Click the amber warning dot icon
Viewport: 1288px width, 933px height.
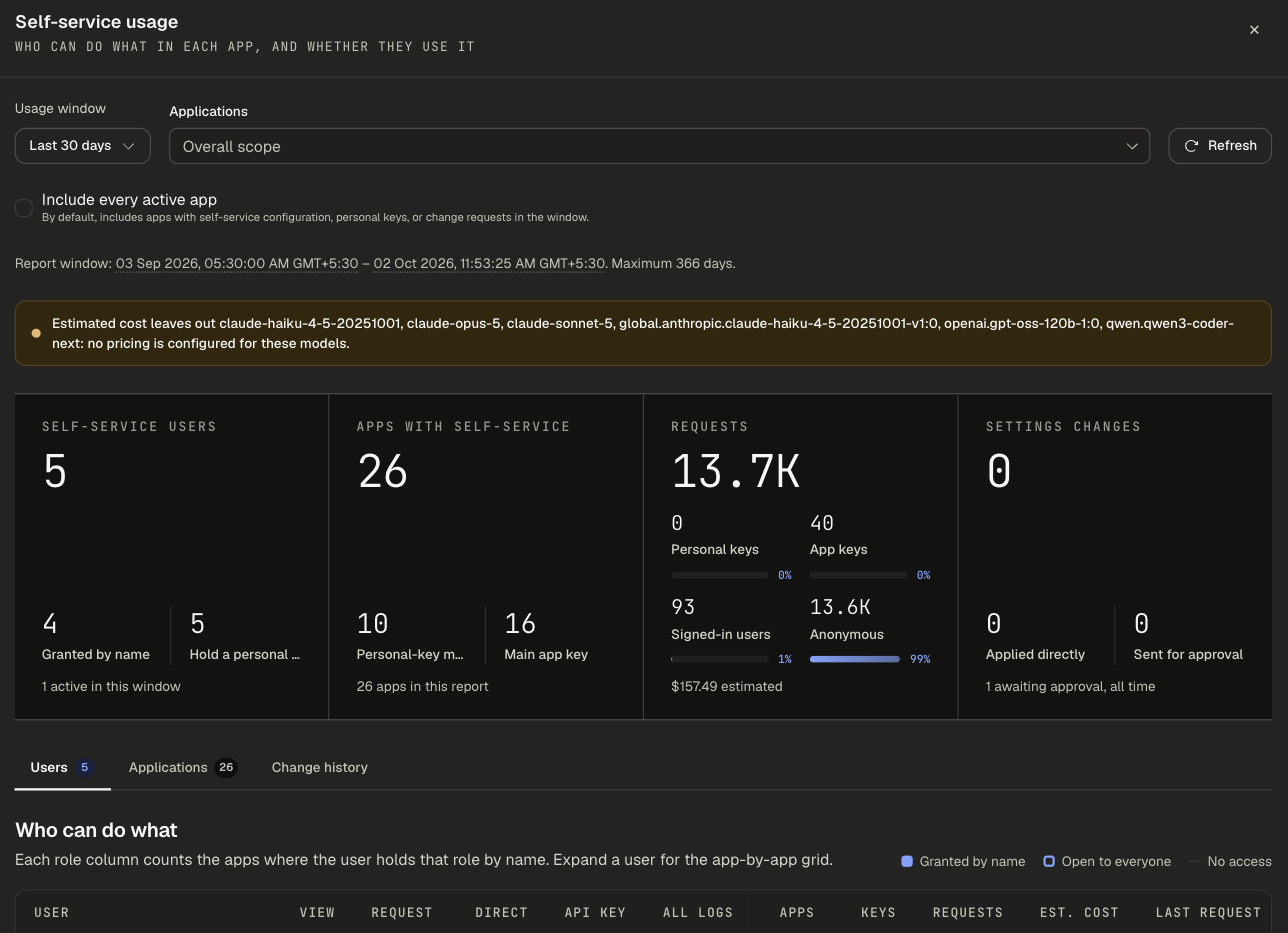click(36, 333)
